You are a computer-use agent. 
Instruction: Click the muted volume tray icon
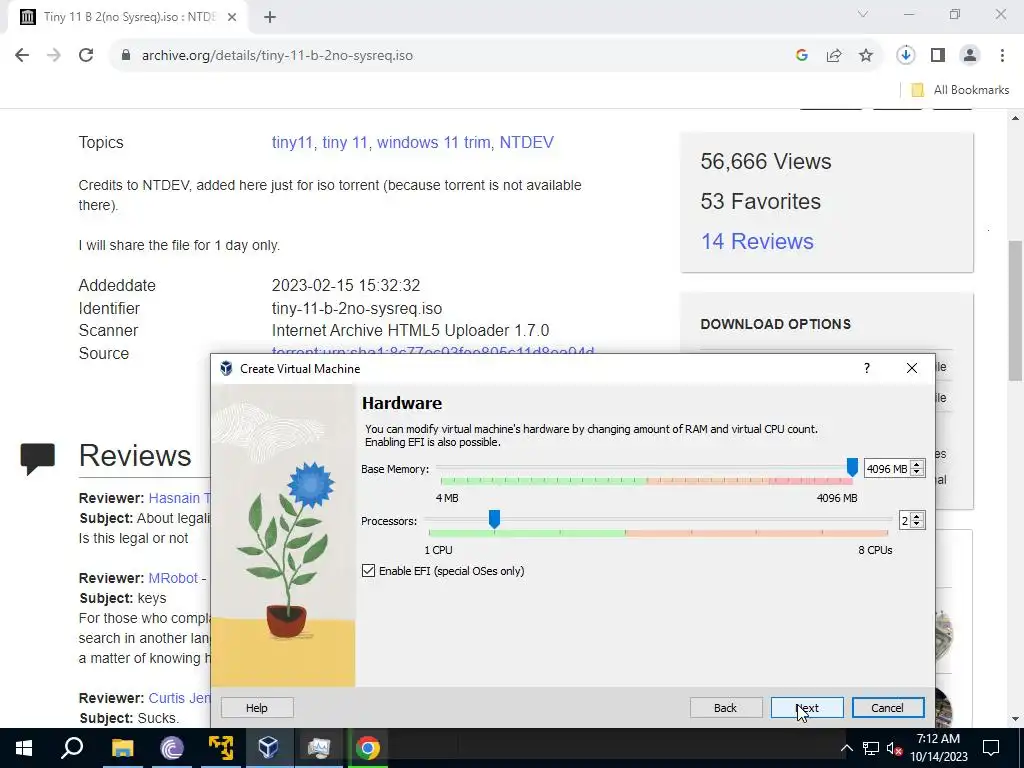pyautogui.click(x=894, y=748)
